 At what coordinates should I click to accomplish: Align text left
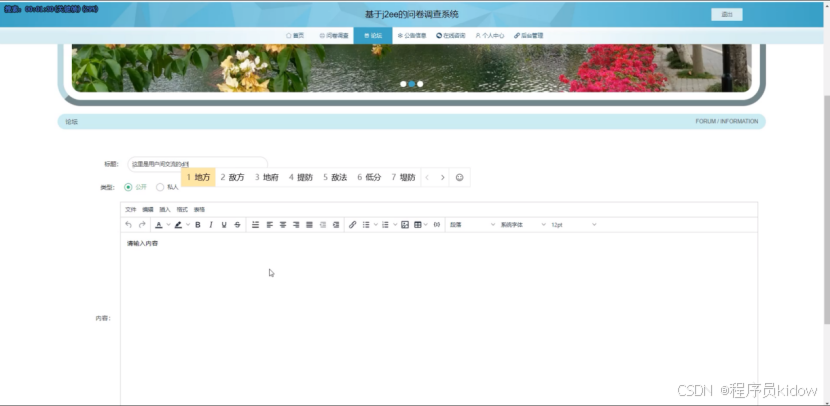269,225
